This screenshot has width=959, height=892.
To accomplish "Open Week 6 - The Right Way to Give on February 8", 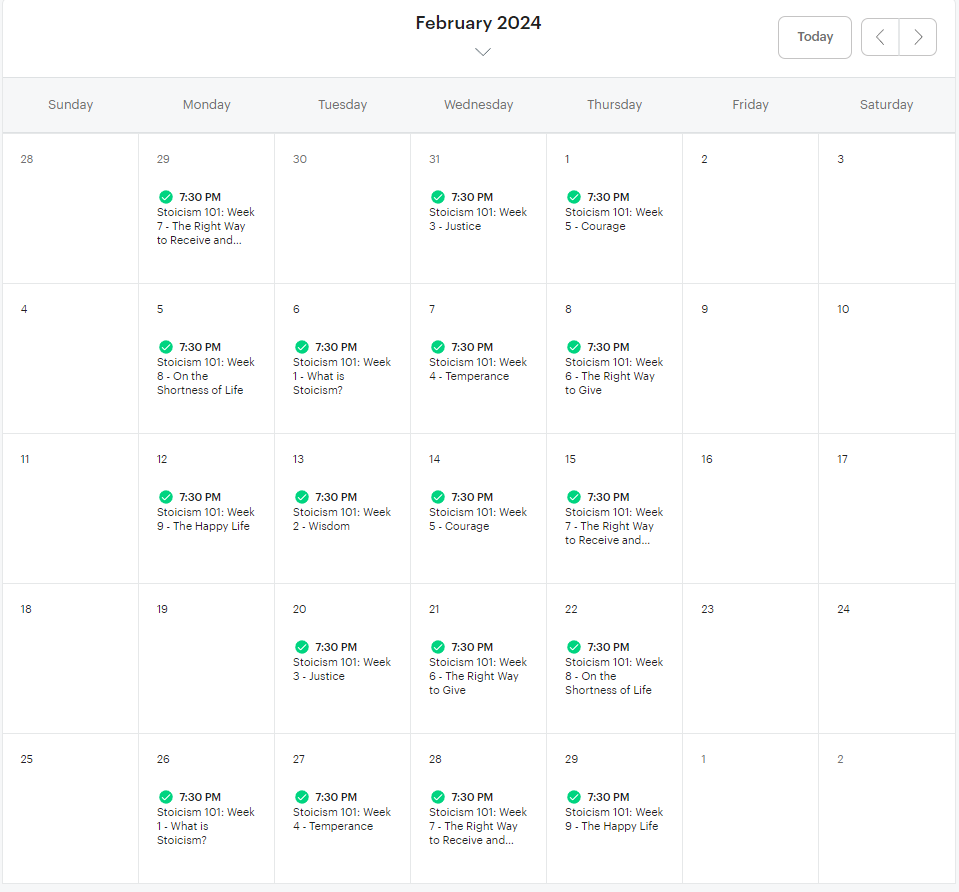I will coord(614,369).
